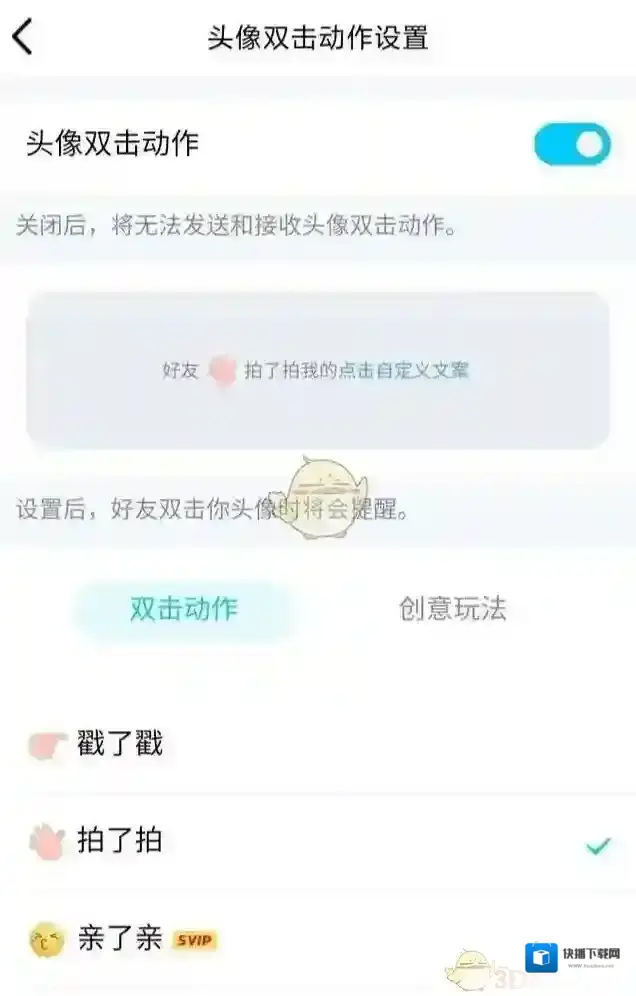This screenshot has height=996, width=636.
Task: Tap the 关闭后 description text line
Action: (x=236, y=225)
